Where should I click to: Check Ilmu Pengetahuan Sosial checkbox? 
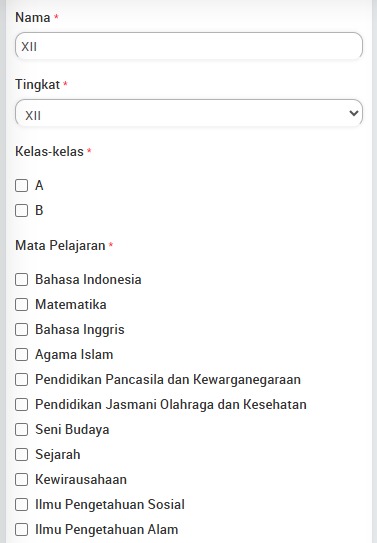pyautogui.click(x=21, y=504)
